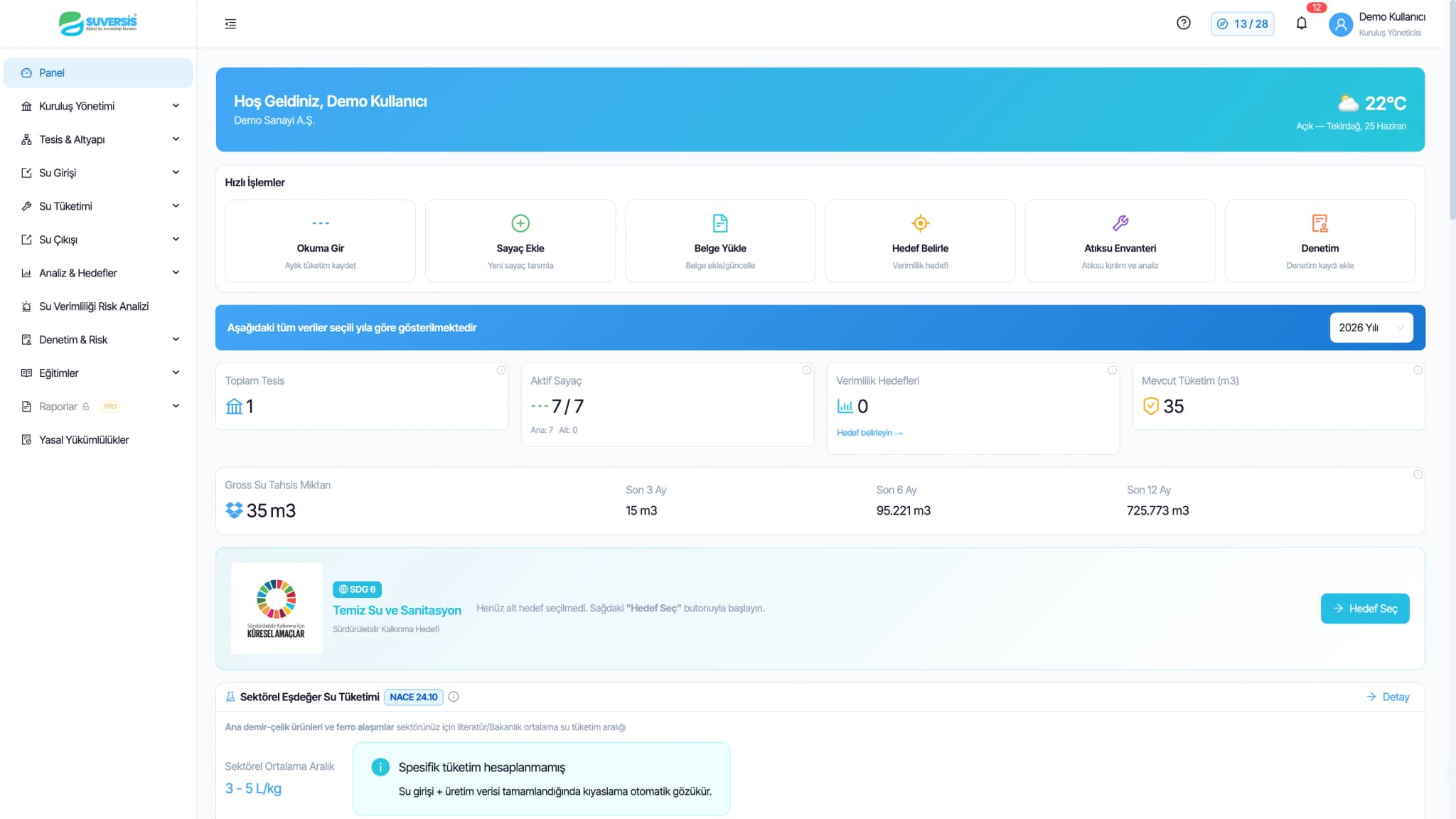Open the Okuma Gir quick action

pyautogui.click(x=321, y=241)
